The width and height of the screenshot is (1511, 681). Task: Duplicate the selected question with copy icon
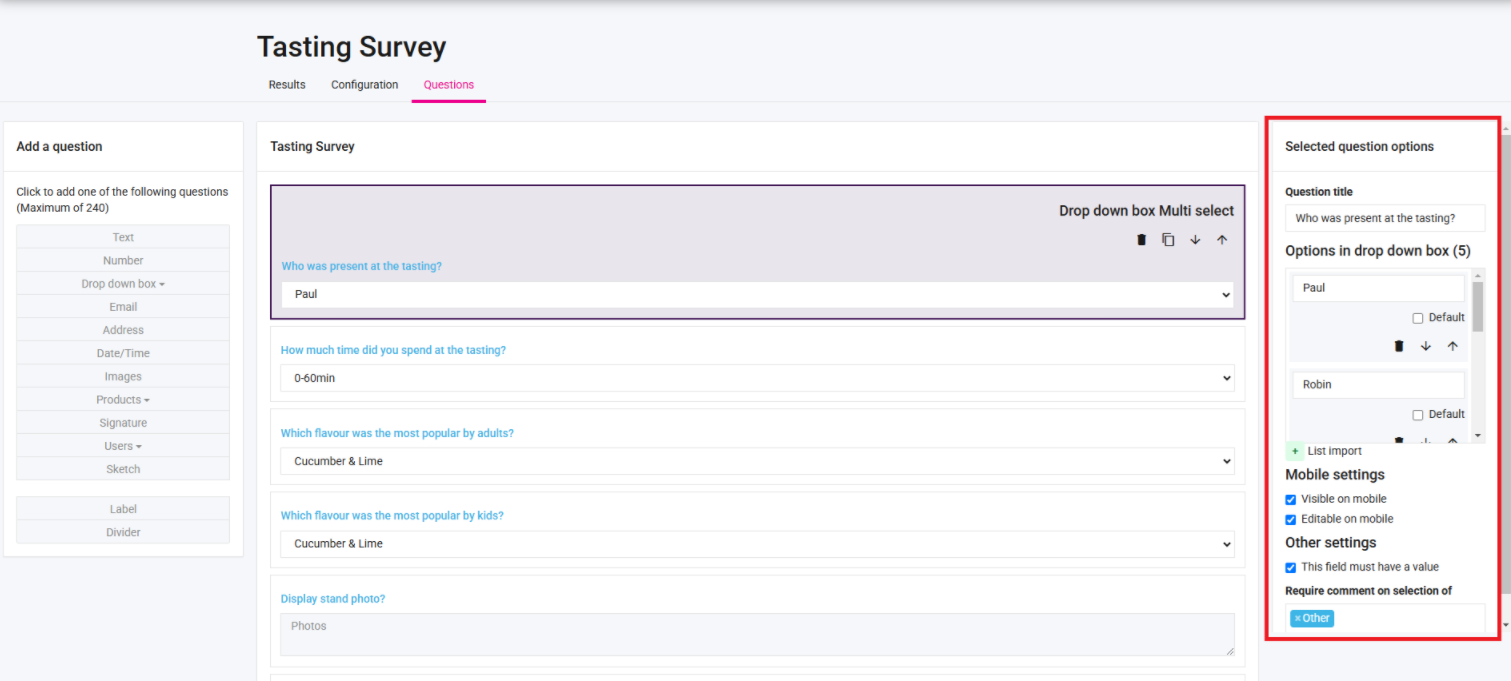click(1168, 240)
